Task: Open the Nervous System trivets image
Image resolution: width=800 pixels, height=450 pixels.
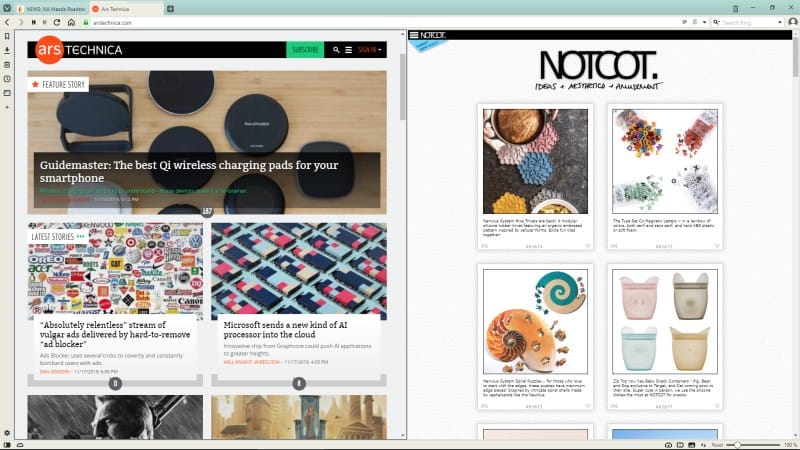Action: 535,161
